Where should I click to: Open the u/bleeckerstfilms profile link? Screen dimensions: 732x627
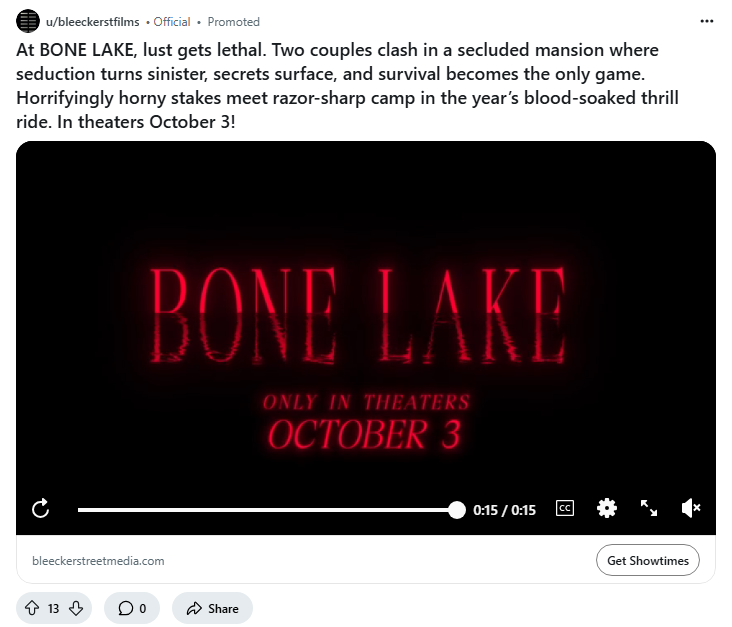point(93,22)
